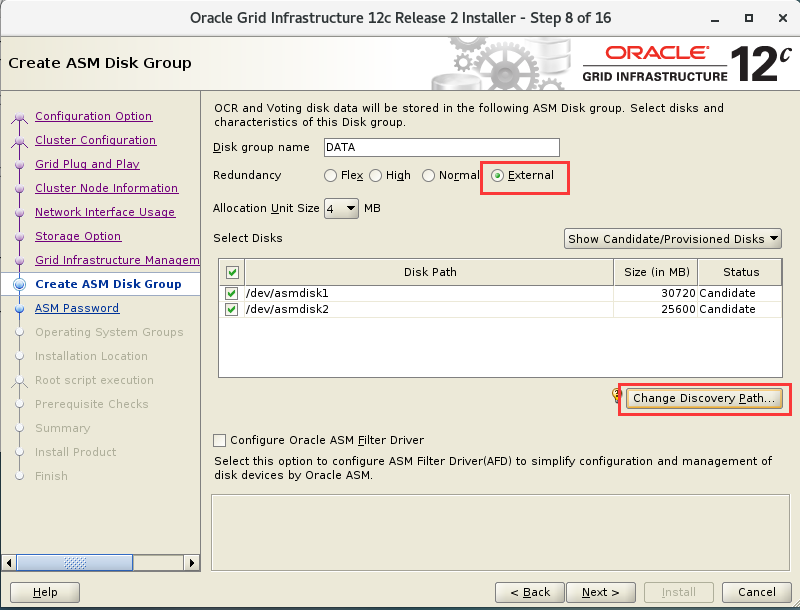Click the Change Discovery Path button

click(704, 398)
